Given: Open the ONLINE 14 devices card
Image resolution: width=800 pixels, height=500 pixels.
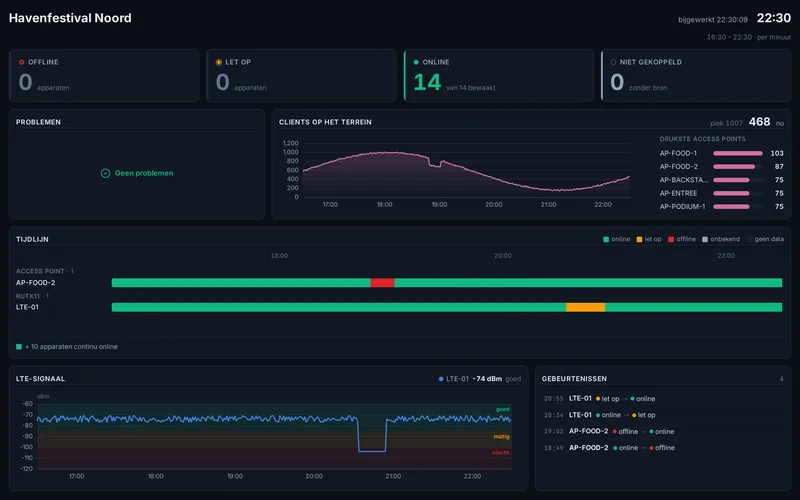Looking at the screenshot, I should tap(498, 76).
